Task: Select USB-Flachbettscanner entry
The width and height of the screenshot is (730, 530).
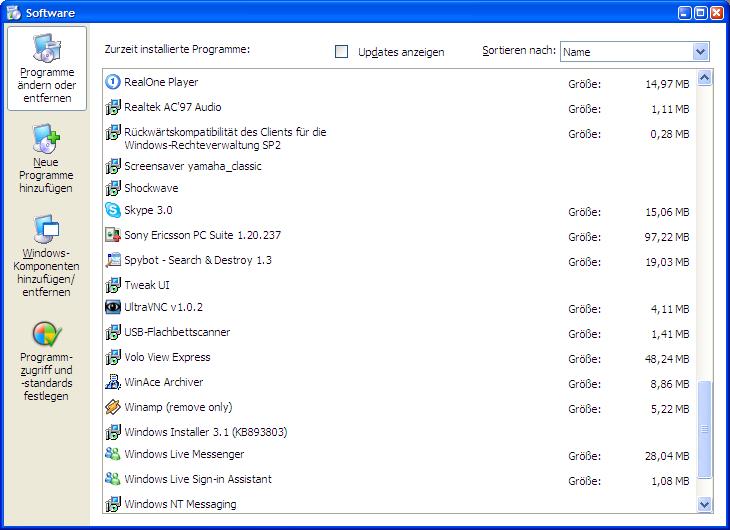Action: point(177,332)
